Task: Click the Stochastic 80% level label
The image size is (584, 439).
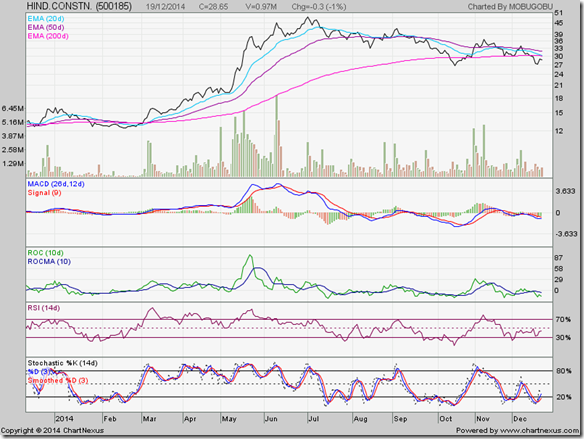Action: [564, 371]
